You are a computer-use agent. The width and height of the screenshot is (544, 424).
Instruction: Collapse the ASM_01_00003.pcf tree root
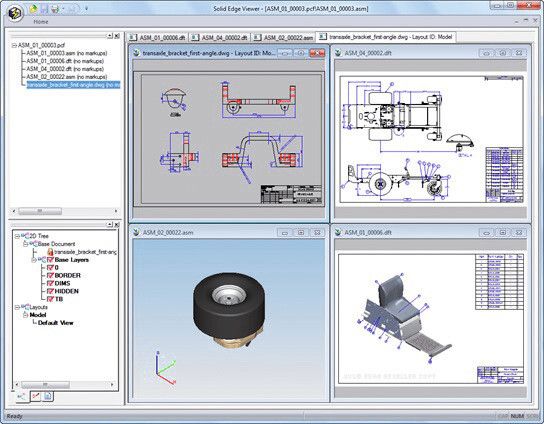(x=14, y=45)
